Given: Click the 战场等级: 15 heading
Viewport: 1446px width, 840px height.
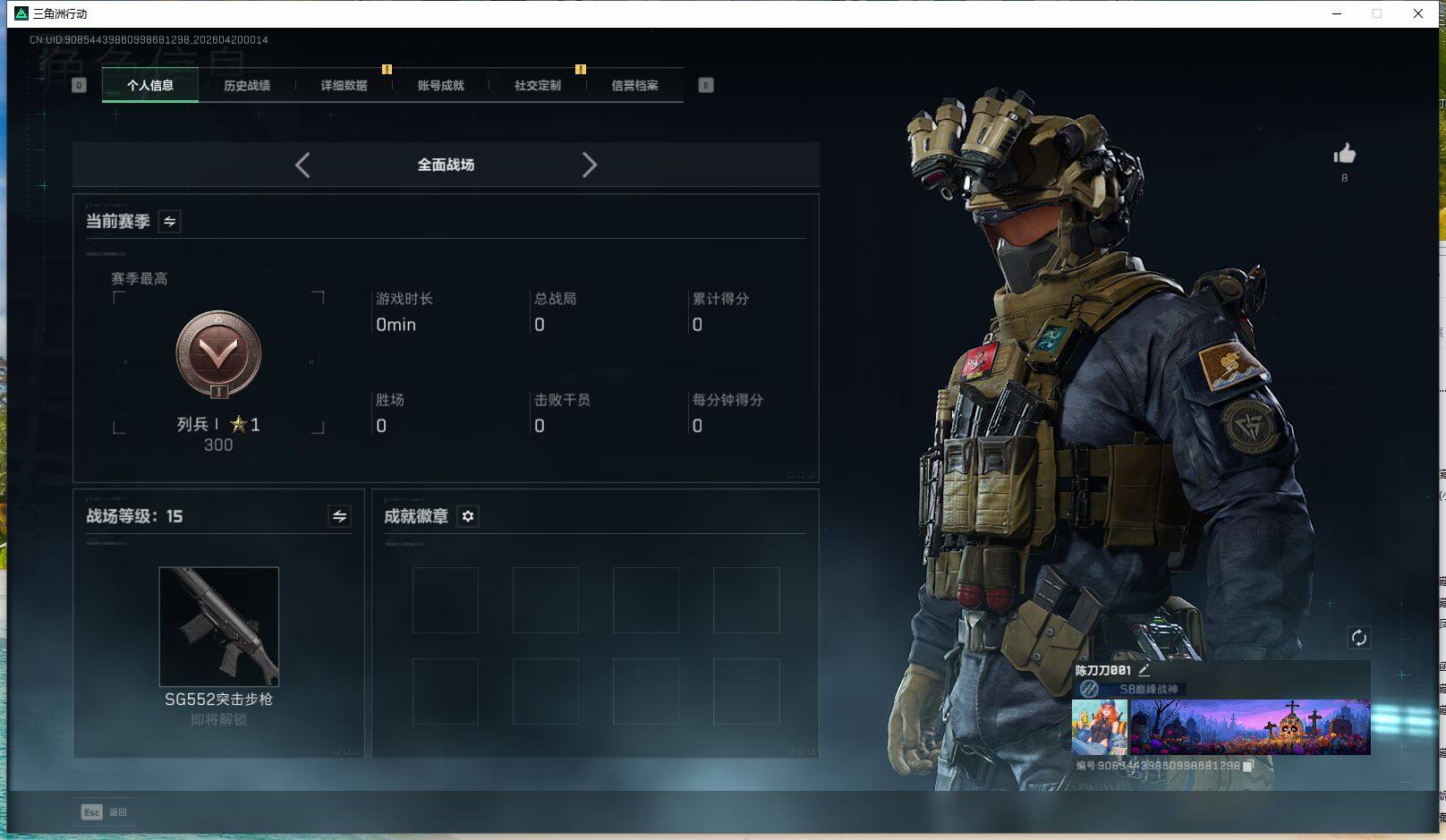Looking at the screenshot, I should pyautogui.click(x=134, y=516).
